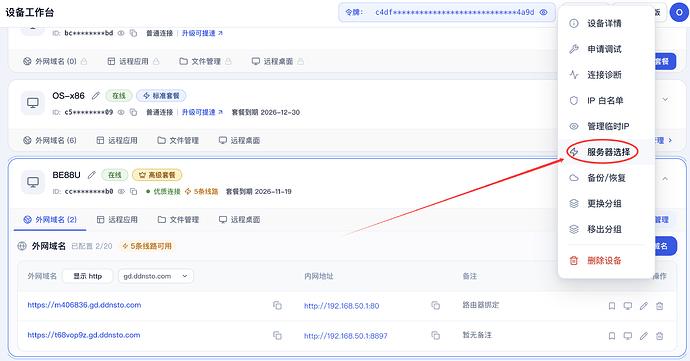Image resolution: width=690 pixels, height=361 pixels.
Task: Edit the t68vop9z domain row
Action: pos(643,336)
